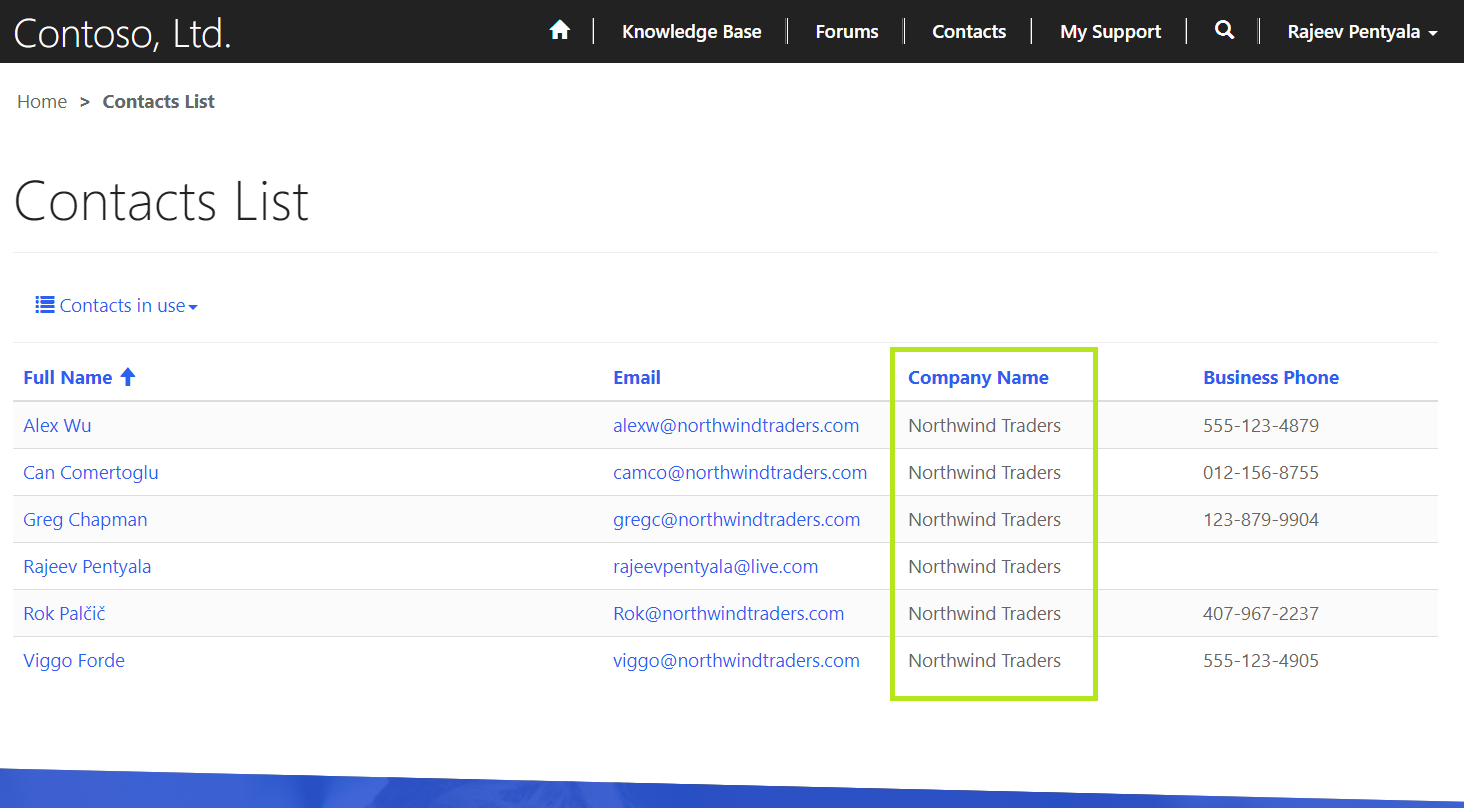
Task: Sort the list by Business Phone column
Action: point(1271,377)
